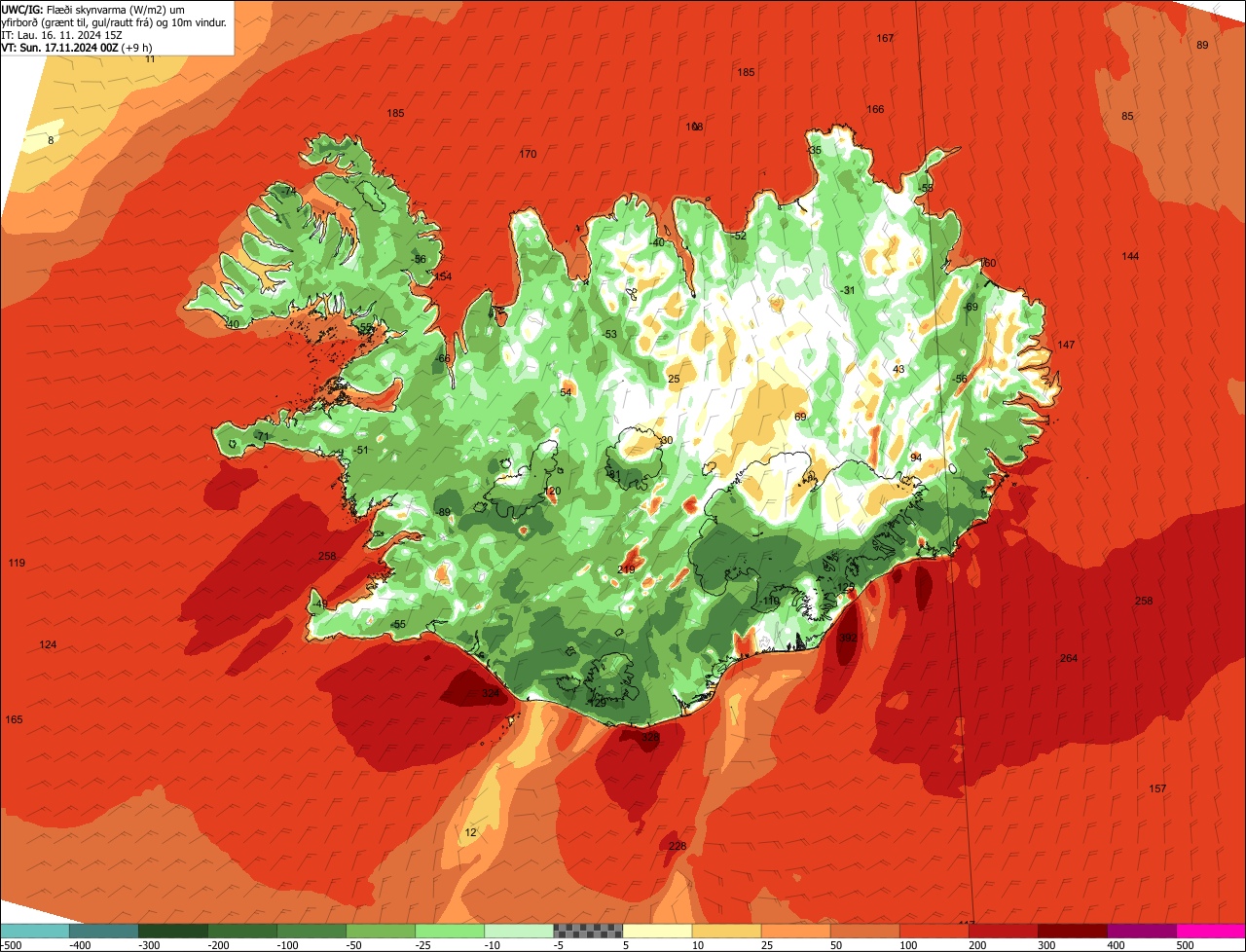Click the map value 85 in the northeast sea

point(1127,116)
